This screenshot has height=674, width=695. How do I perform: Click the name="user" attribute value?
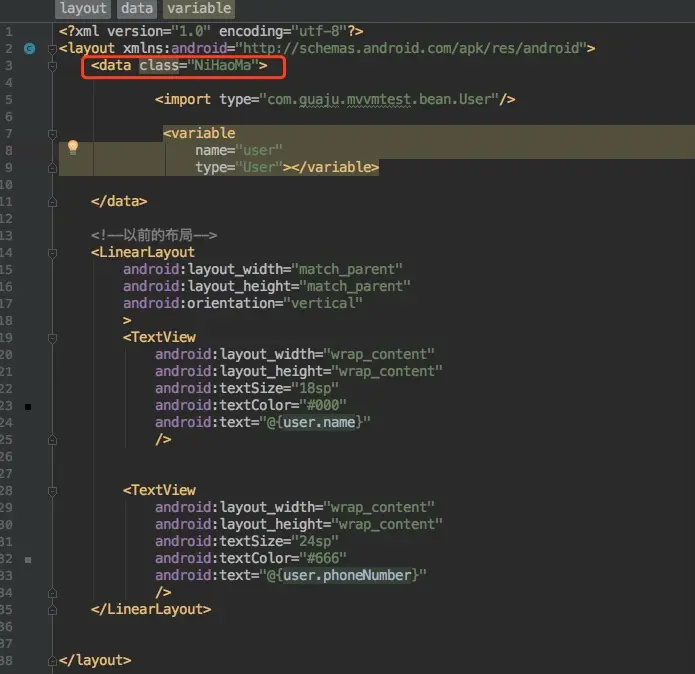click(259, 151)
